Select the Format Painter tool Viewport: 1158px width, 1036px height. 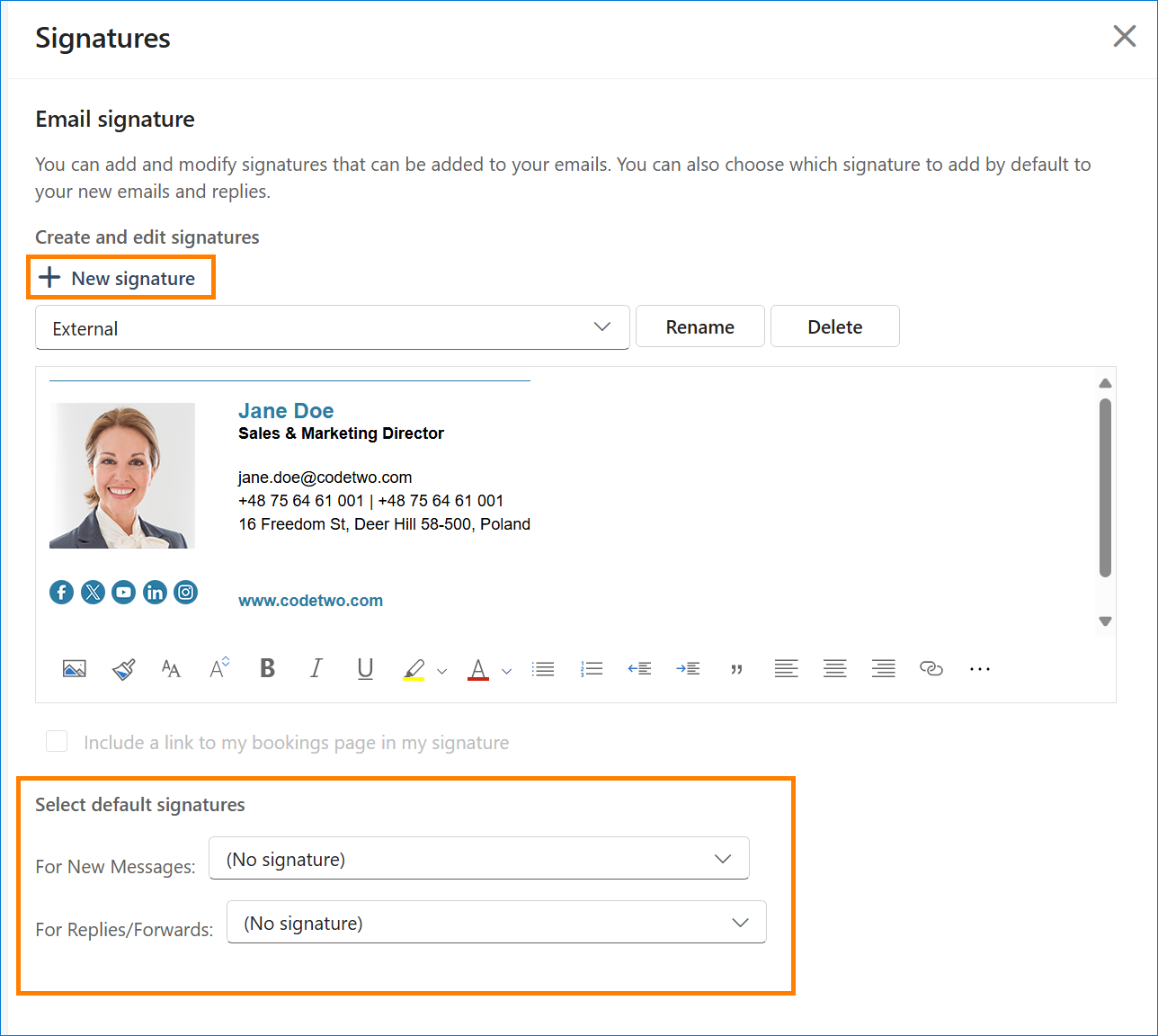(x=122, y=668)
